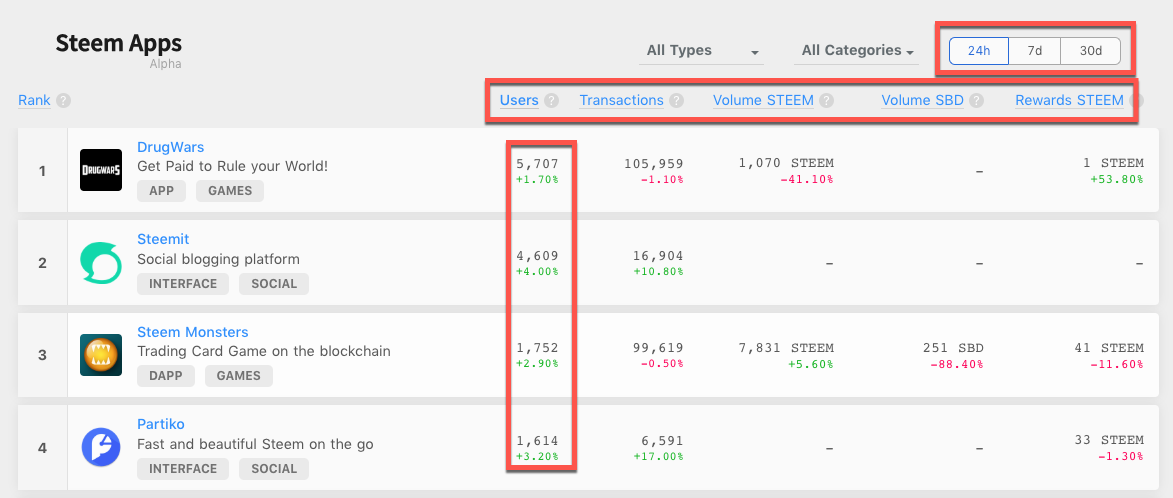This screenshot has height=498, width=1173.
Task: Open the DrugWars app link
Action: point(171,147)
